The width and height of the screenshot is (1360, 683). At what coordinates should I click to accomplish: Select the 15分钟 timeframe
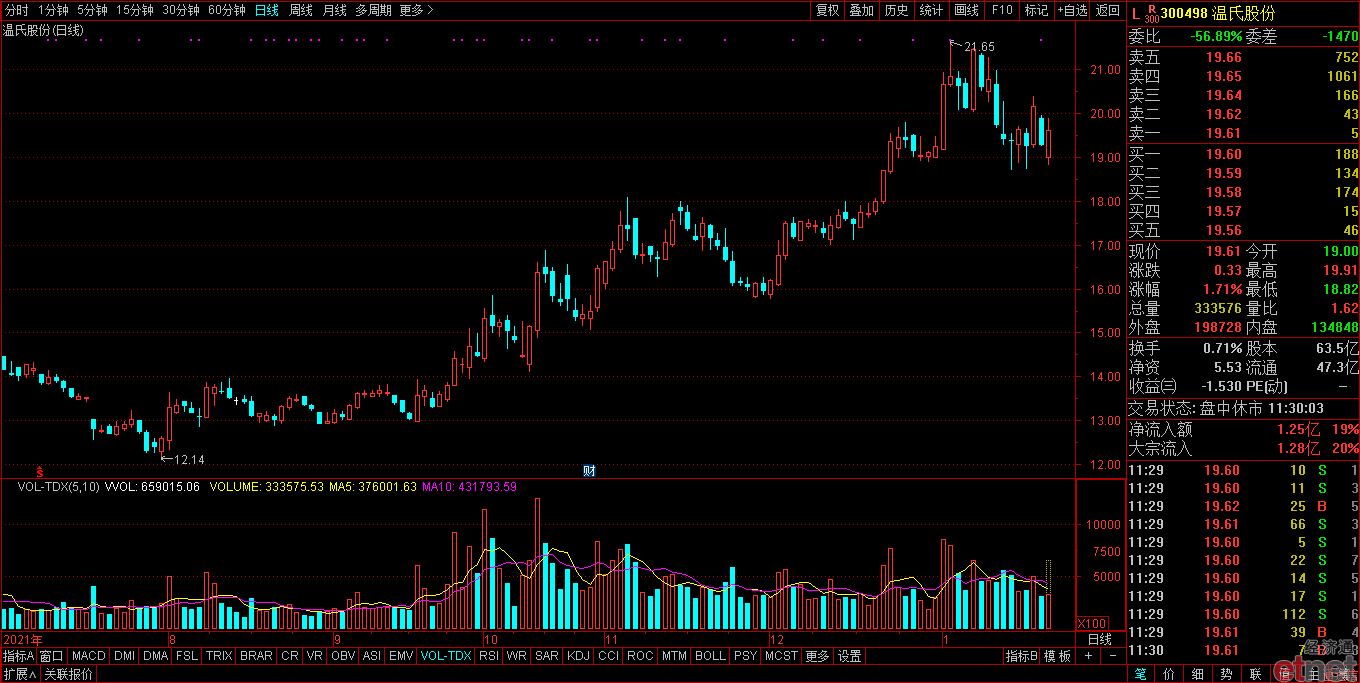[135, 10]
